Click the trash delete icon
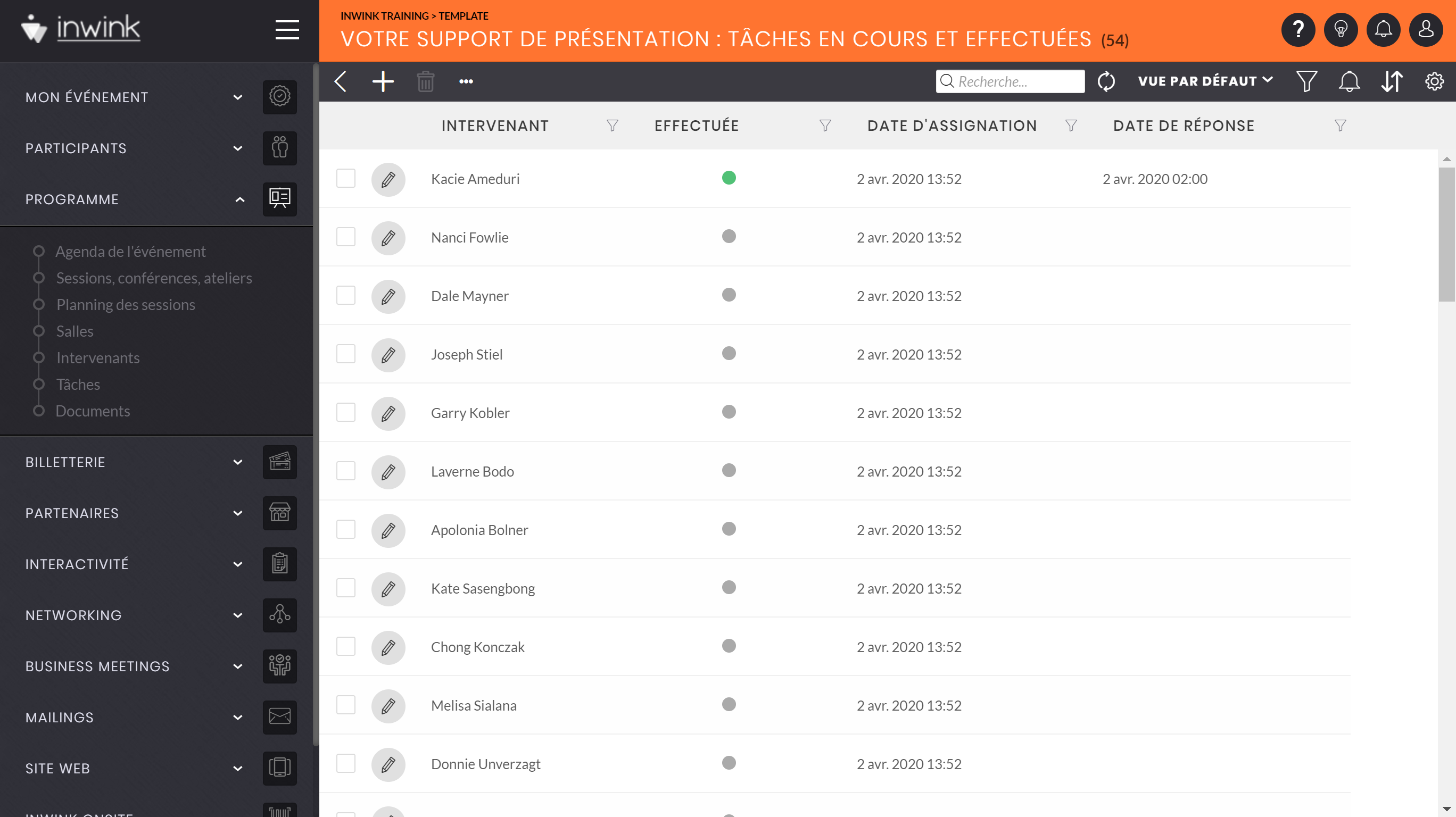Viewport: 1456px width, 817px height. pos(425,81)
